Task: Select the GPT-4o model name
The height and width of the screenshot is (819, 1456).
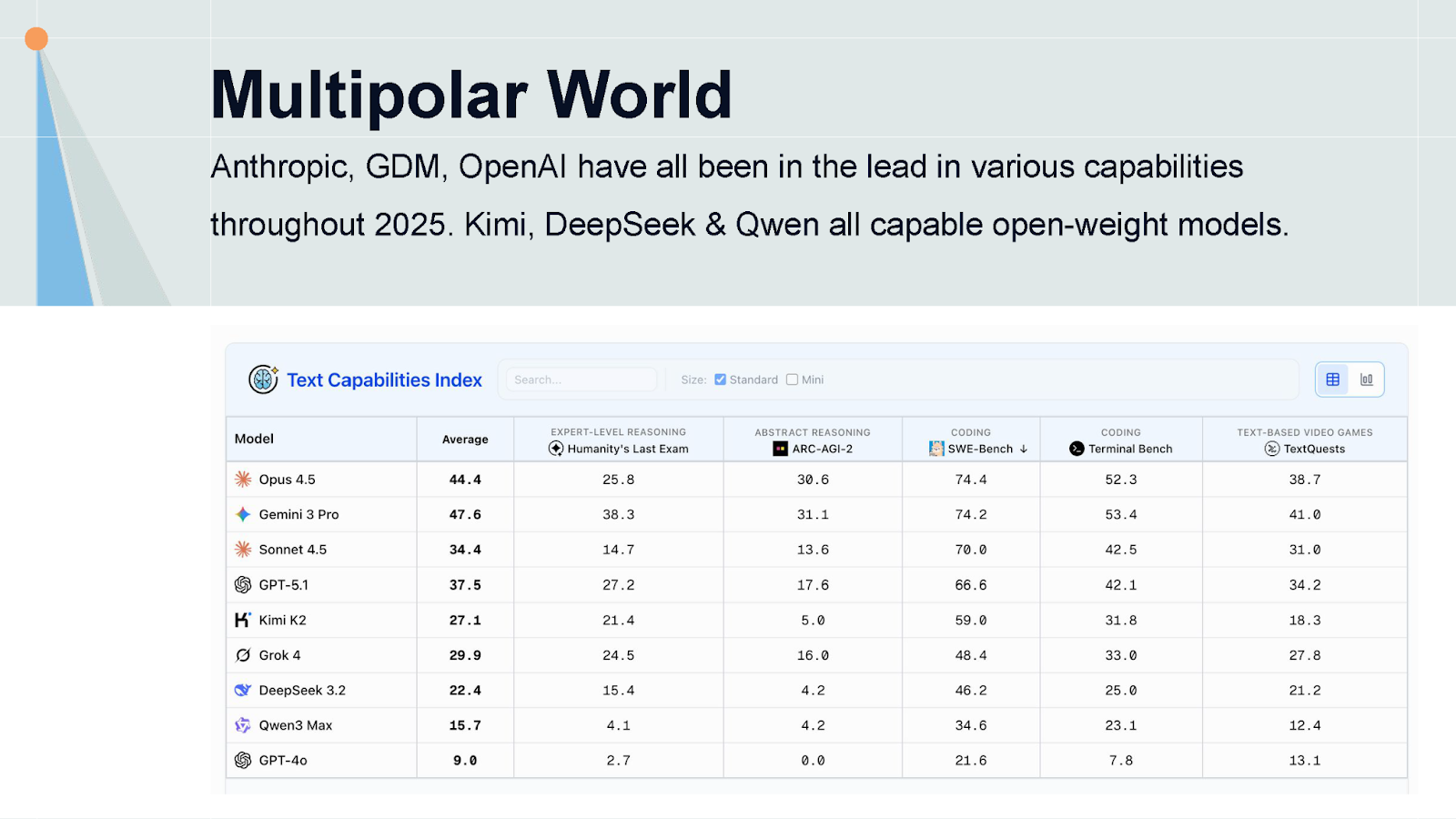Action: pyautogui.click(x=283, y=761)
